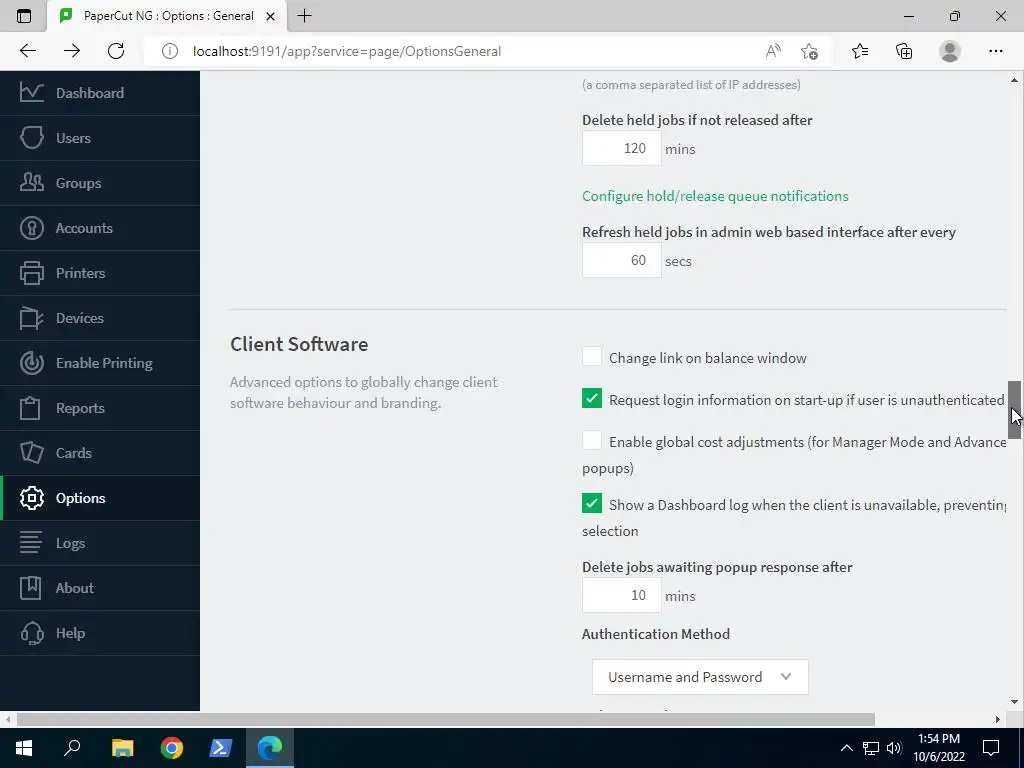
Task: Click the Options gear icon
Action: (31, 498)
